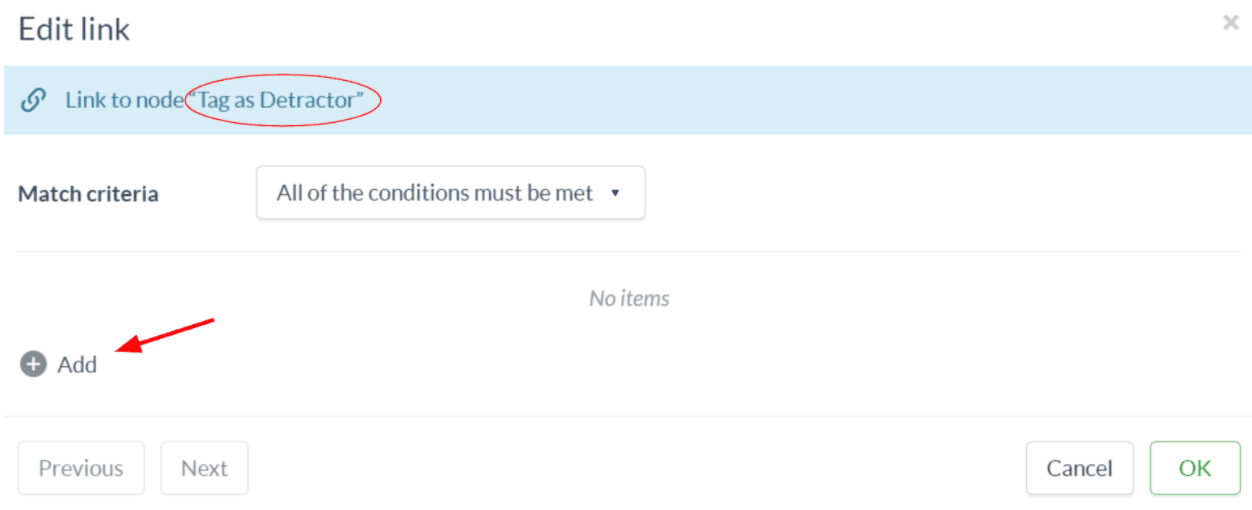This screenshot has width=1252, height=510.
Task: Advance with the Next button
Action: tap(204, 468)
